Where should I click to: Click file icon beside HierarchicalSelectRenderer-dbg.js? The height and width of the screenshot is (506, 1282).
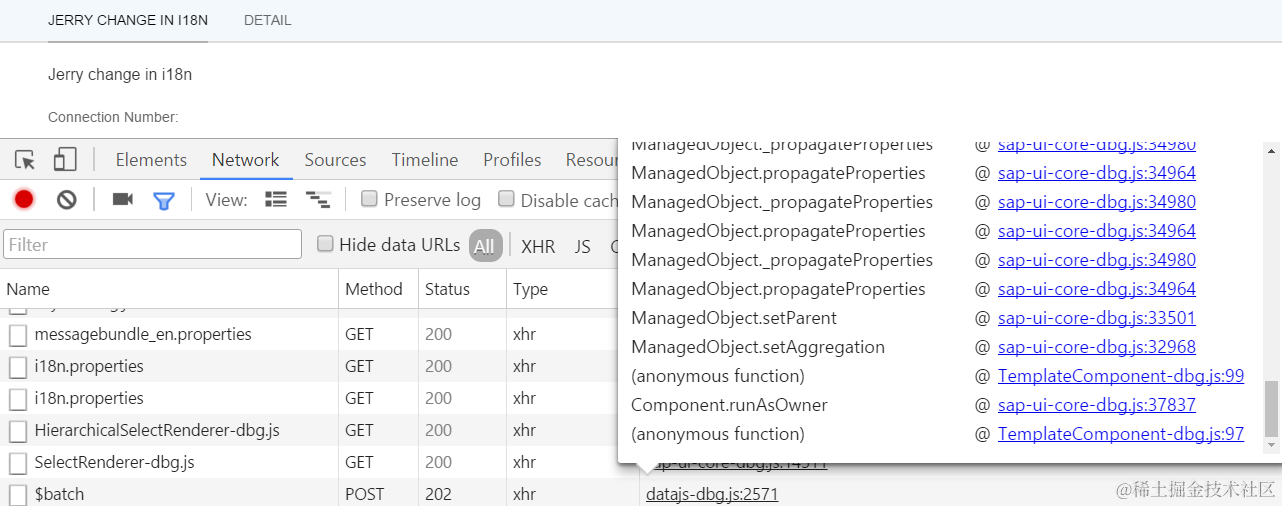click(x=18, y=430)
